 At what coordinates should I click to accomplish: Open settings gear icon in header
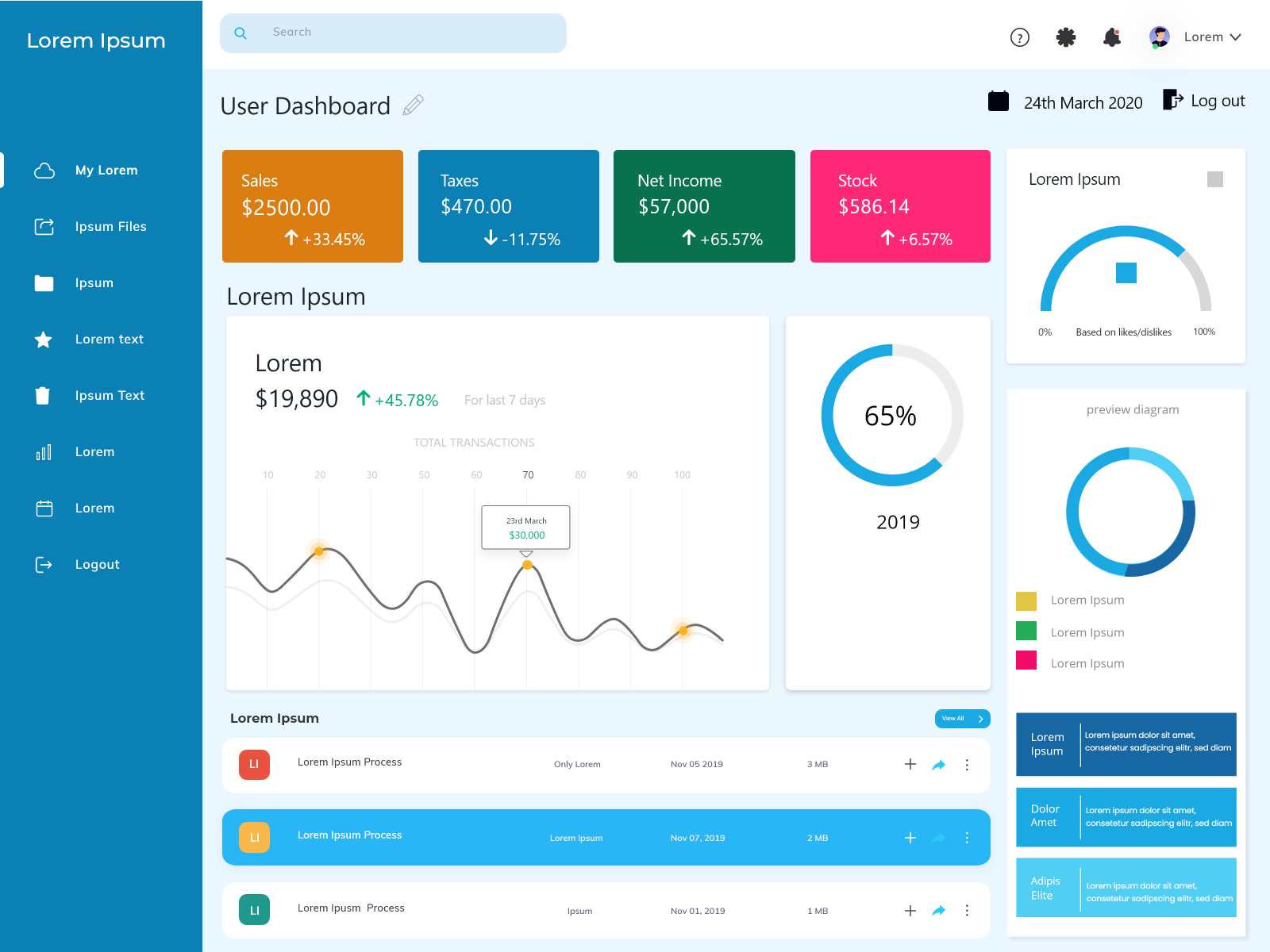(1066, 36)
